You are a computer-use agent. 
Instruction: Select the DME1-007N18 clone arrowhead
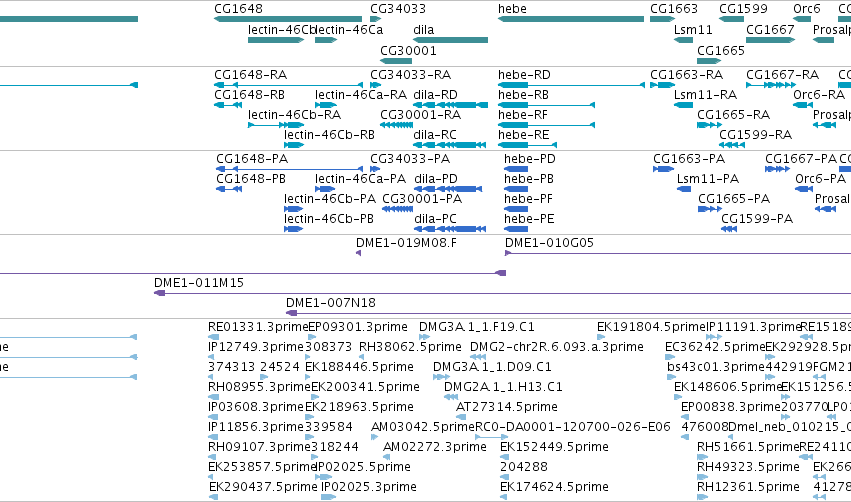point(291,313)
